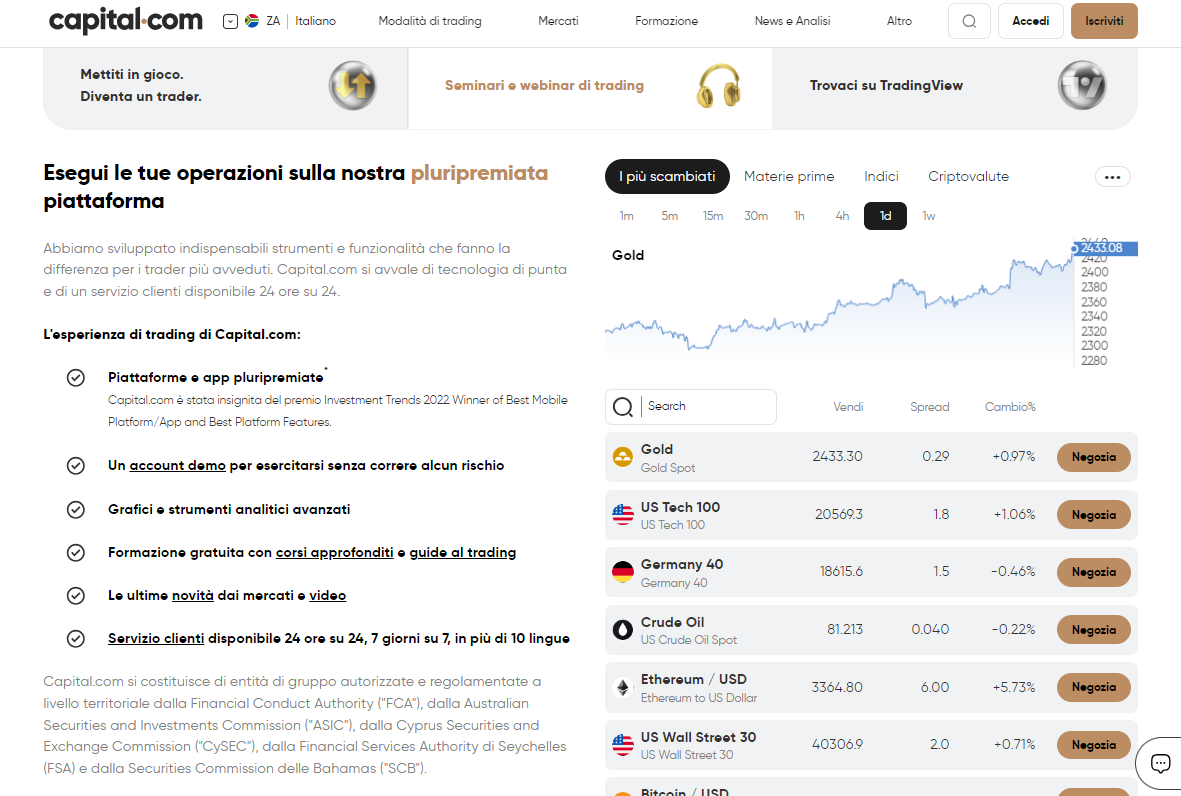Open the live chat bubble icon
This screenshot has width=1181, height=796.
[1160, 763]
